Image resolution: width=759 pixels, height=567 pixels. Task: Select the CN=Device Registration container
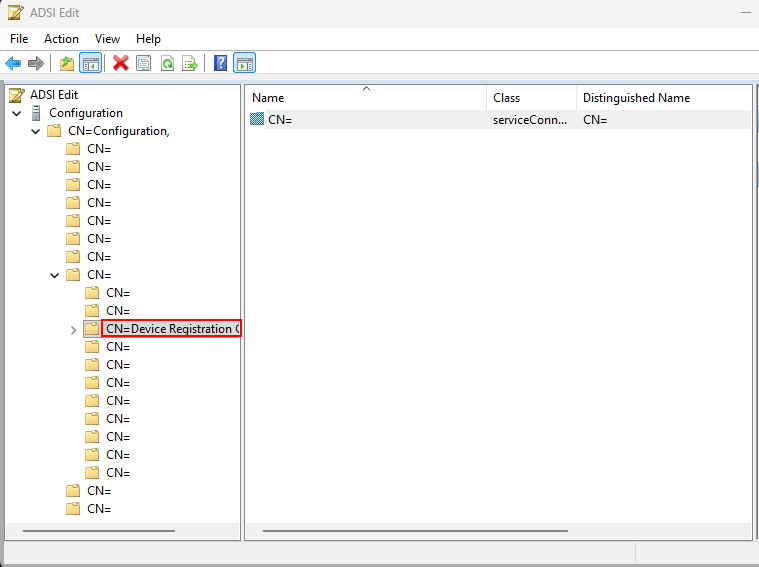coord(171,329)
